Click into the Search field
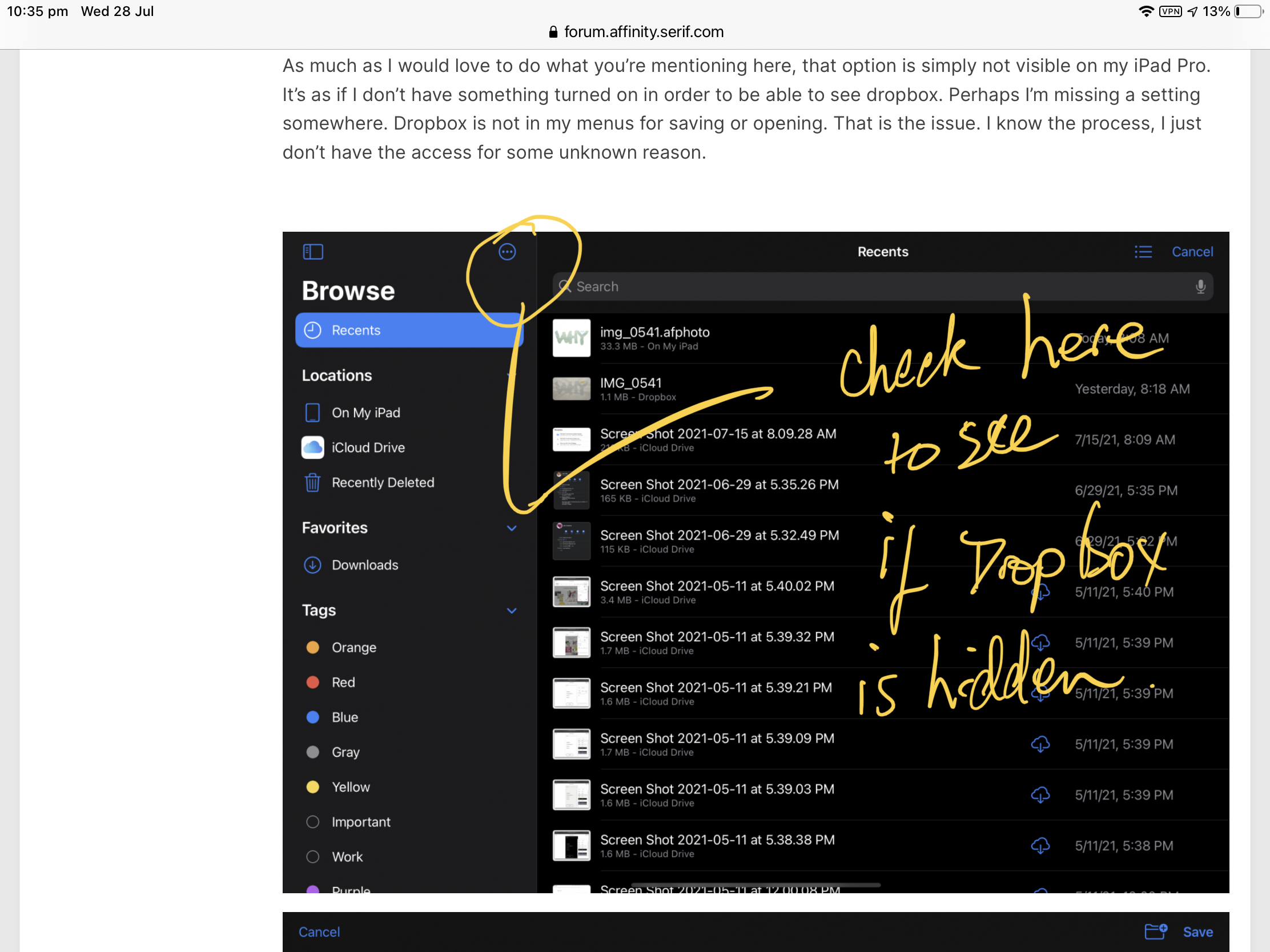Screen dimensions: 1270x952 coord(882,287)
